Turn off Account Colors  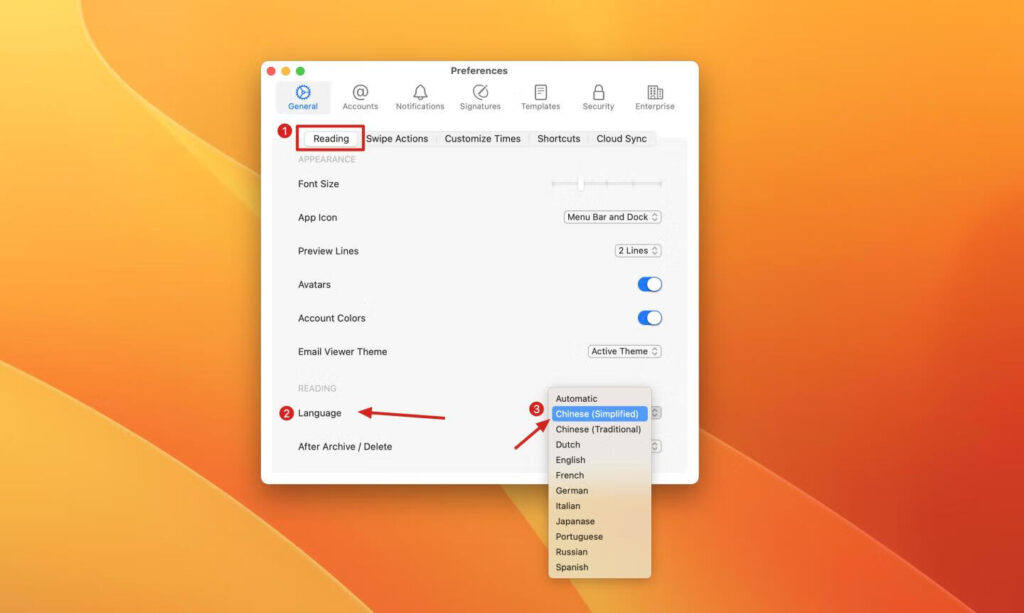(x=650, y=317)
